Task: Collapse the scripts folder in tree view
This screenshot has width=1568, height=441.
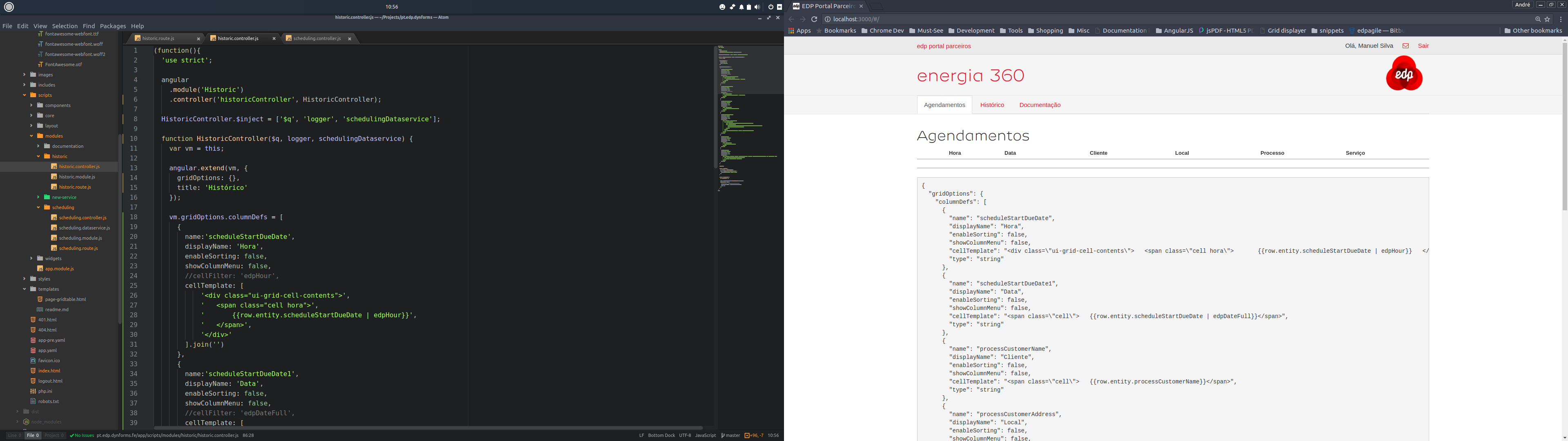Action: click(24, 95)
